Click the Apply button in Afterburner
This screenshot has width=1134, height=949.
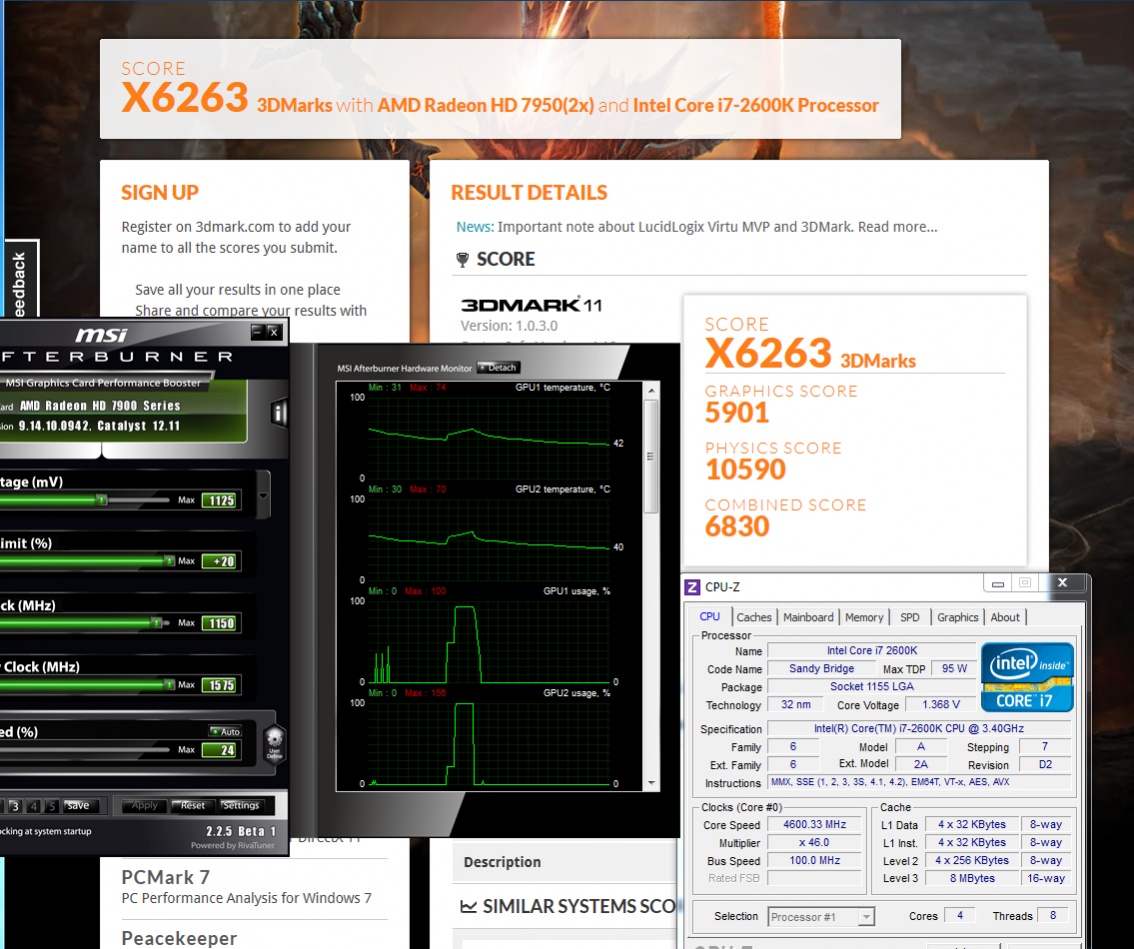(145, 805)
